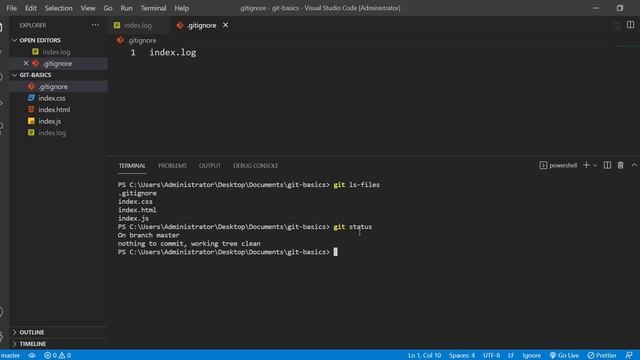Open .gitignore in GIT-BASICS tree

click(x=53, y=87)
